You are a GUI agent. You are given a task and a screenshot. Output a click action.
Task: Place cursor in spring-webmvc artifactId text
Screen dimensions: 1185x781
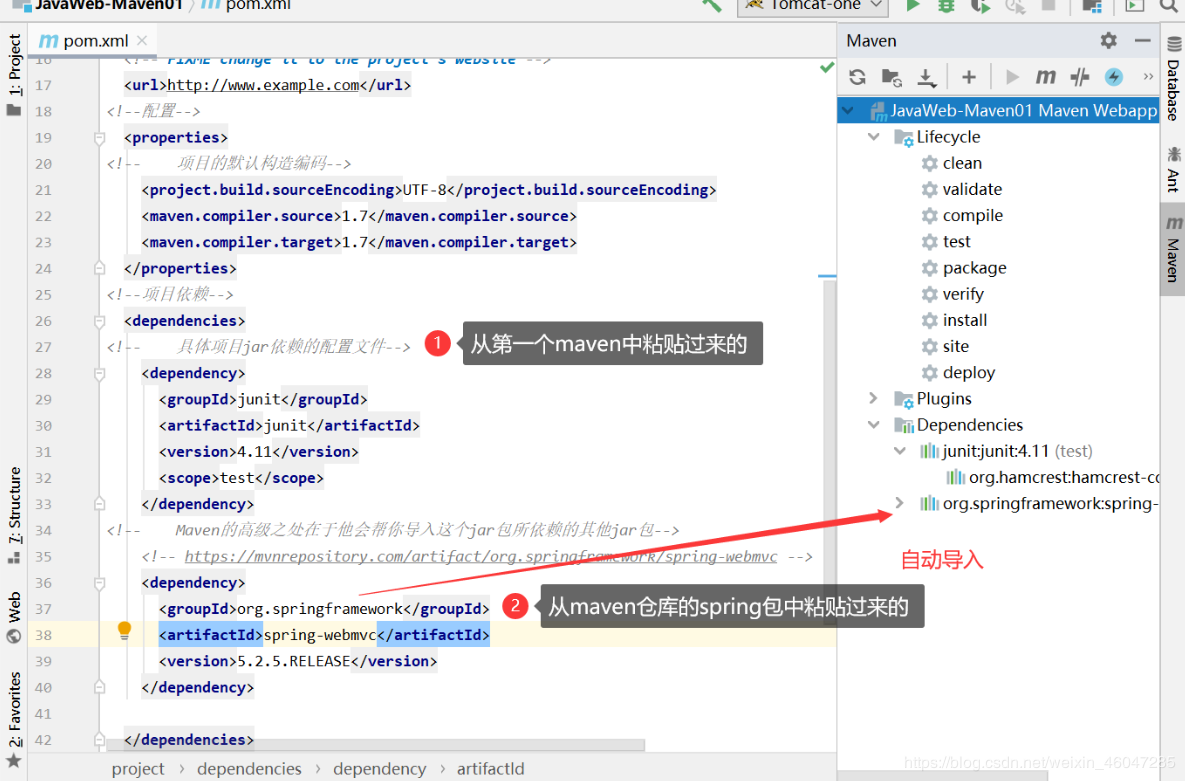pyautogui.click(x=320, y=635)
